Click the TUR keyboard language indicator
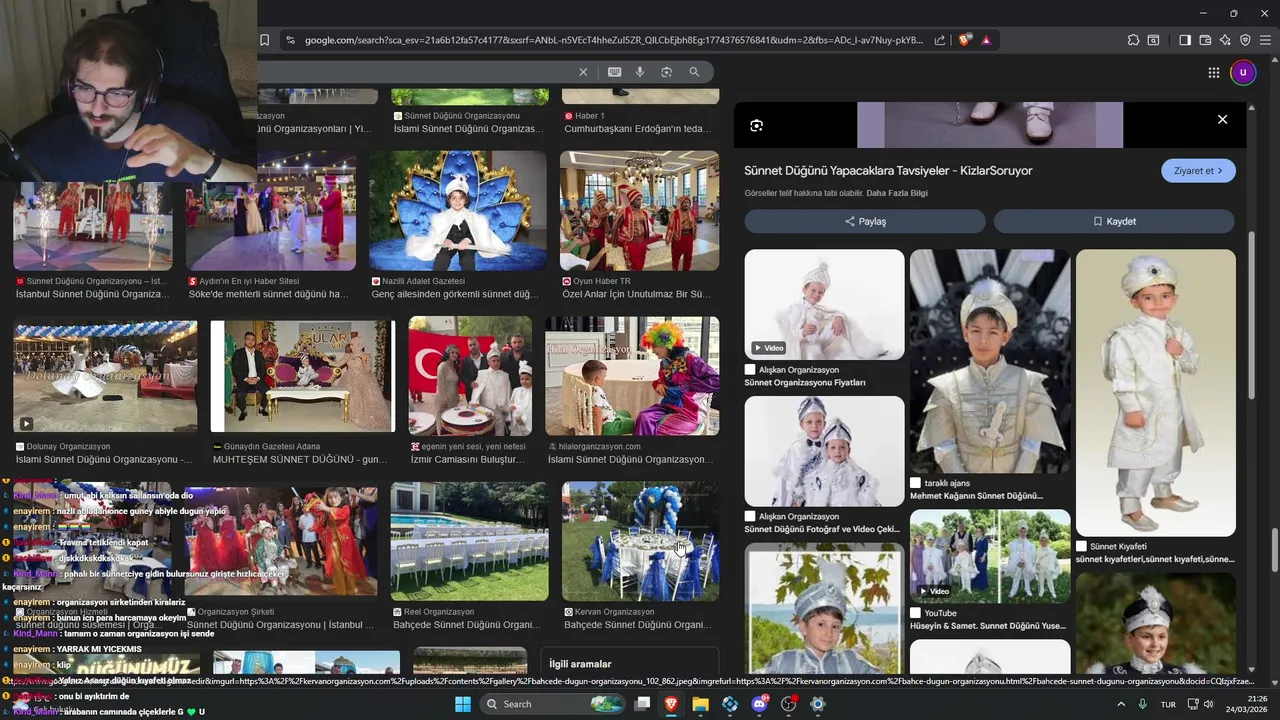This screenshot has height=720, width=1280. (x=1168, y=704)
